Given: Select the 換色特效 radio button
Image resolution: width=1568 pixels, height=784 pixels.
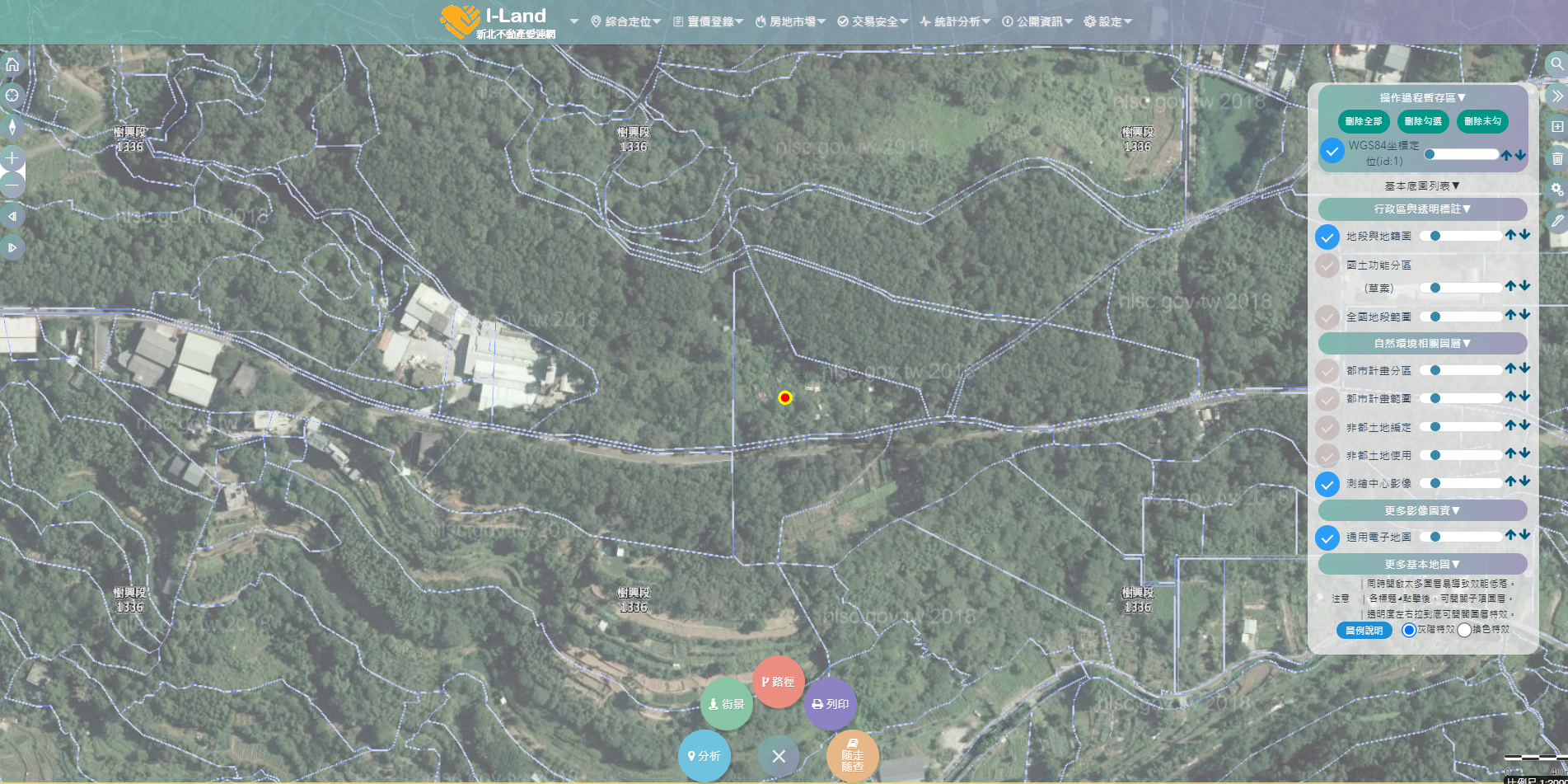Looking at the screenshot, I should [1464, 630].
